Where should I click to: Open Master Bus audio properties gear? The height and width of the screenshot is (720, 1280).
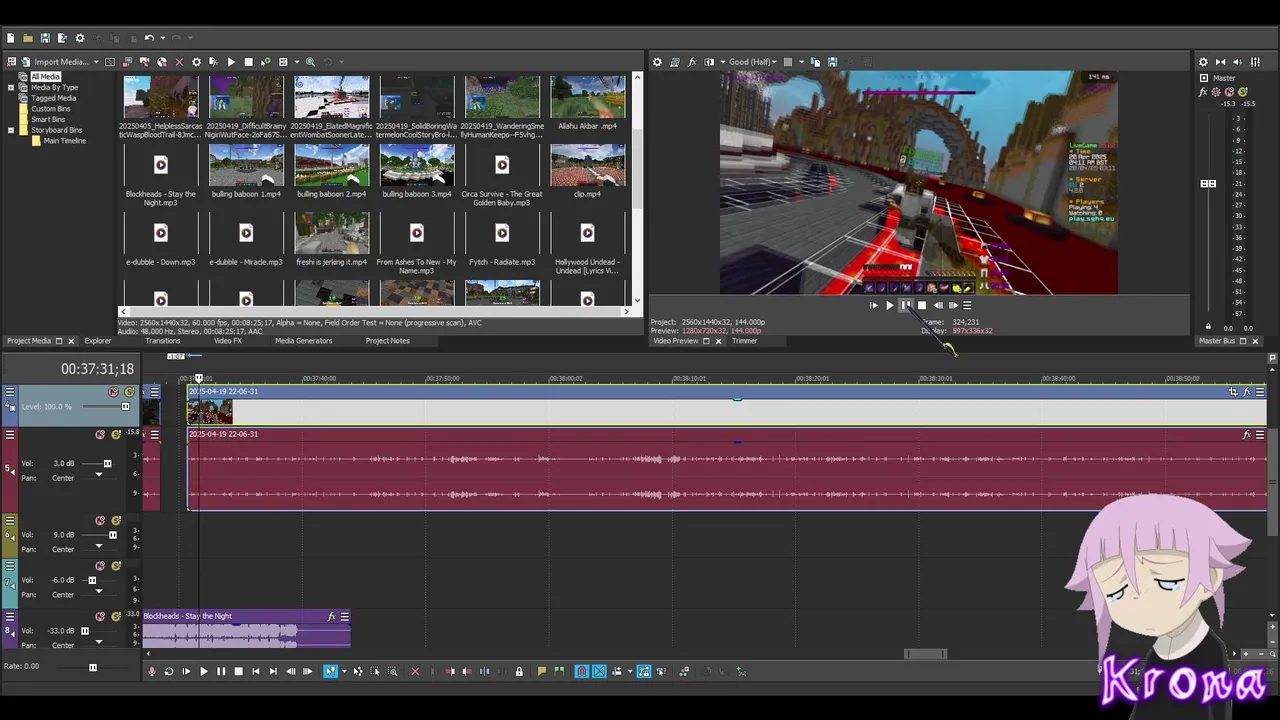1203,62
